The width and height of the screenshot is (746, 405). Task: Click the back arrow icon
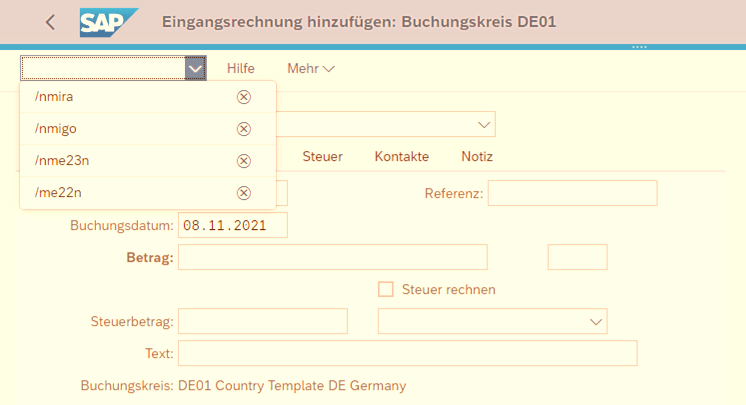tap(51, 22)
